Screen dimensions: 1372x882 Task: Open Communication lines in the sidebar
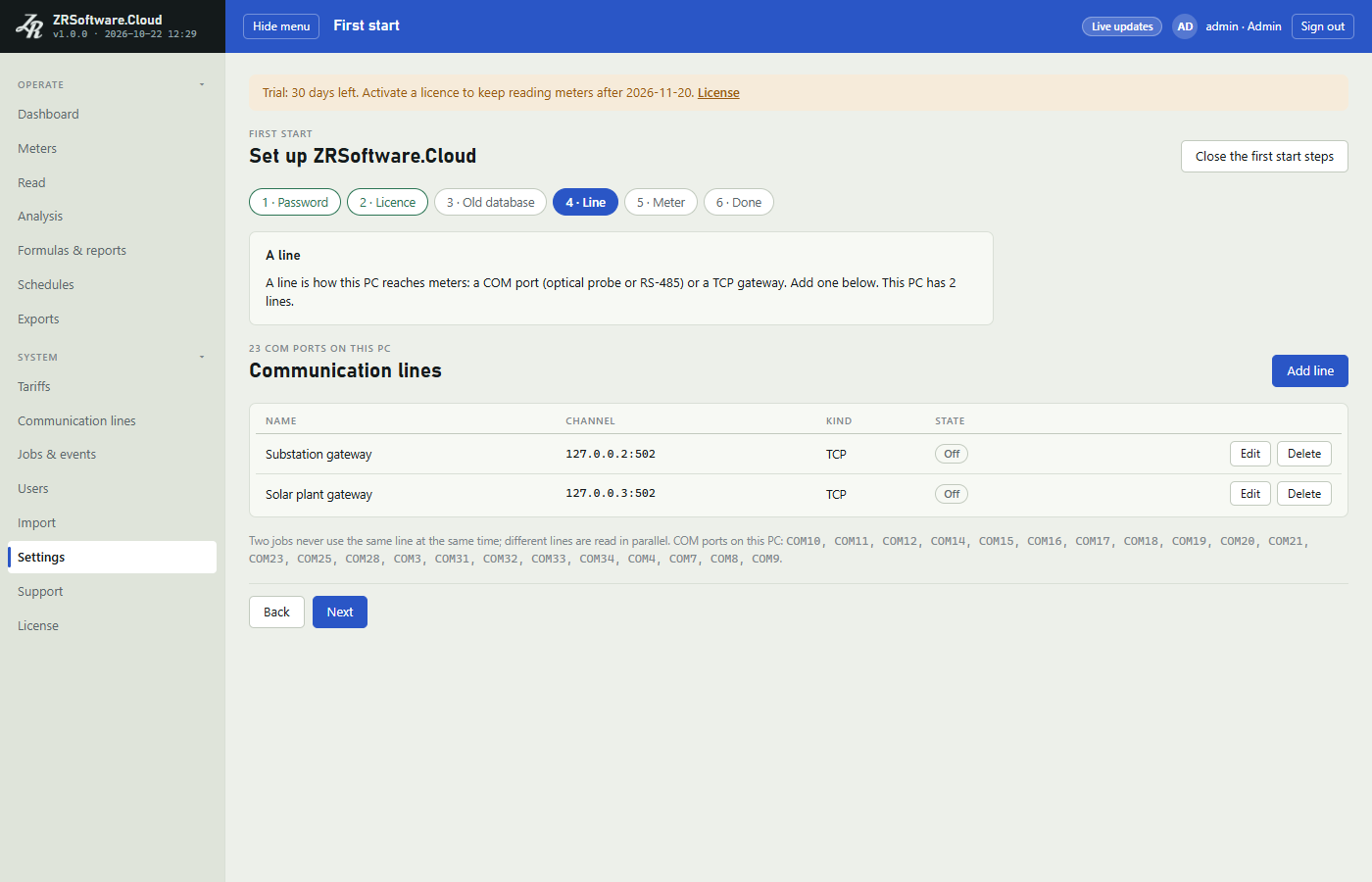tap(112, 421)
